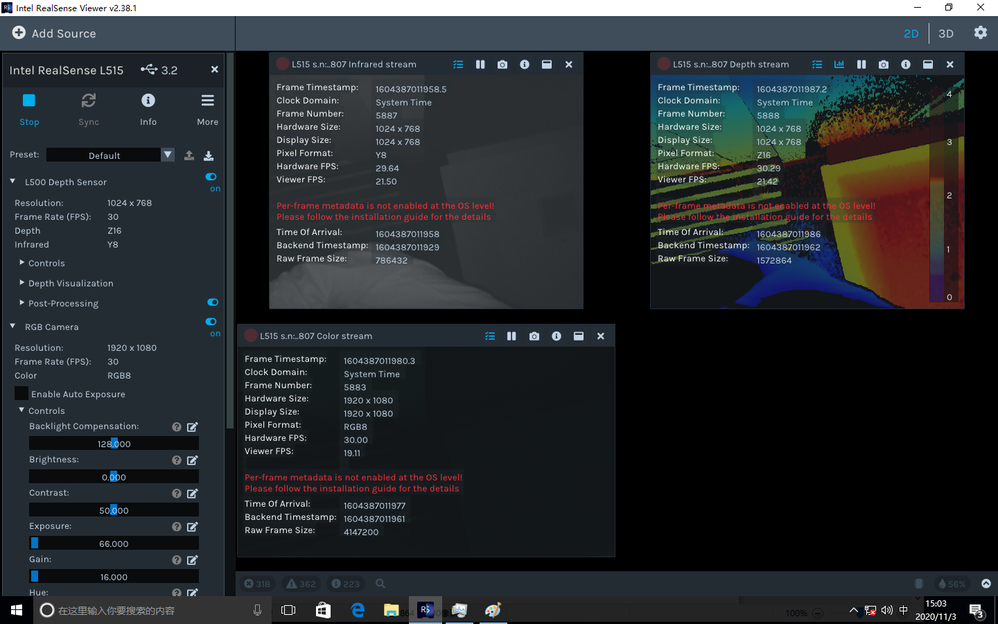Take snapshot of Depth stream
998x624 pixels.
pyautogui.click(x=883, y=64)
